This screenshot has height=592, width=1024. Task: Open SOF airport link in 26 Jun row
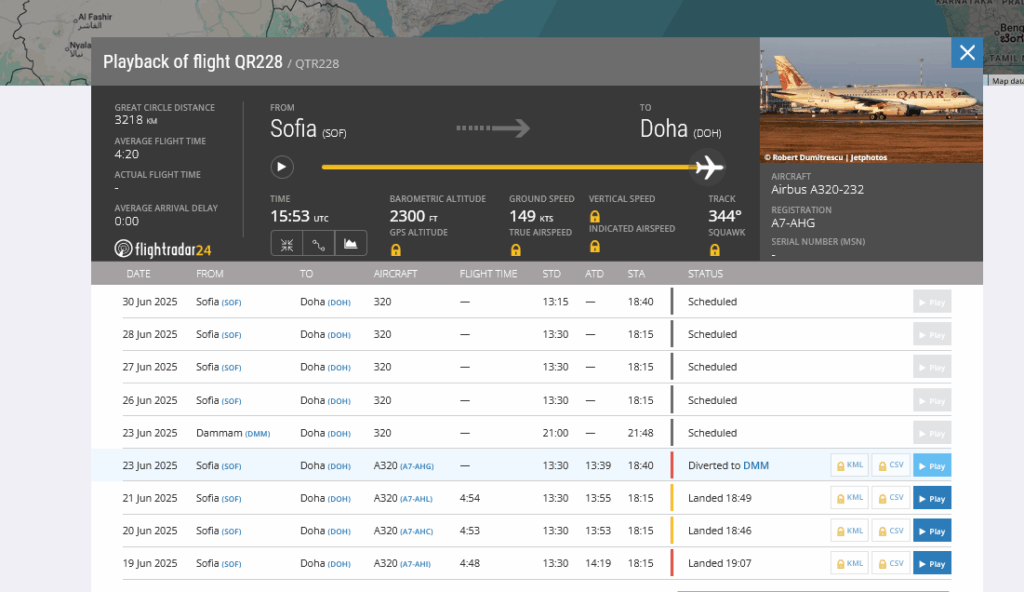pos(231,401)
